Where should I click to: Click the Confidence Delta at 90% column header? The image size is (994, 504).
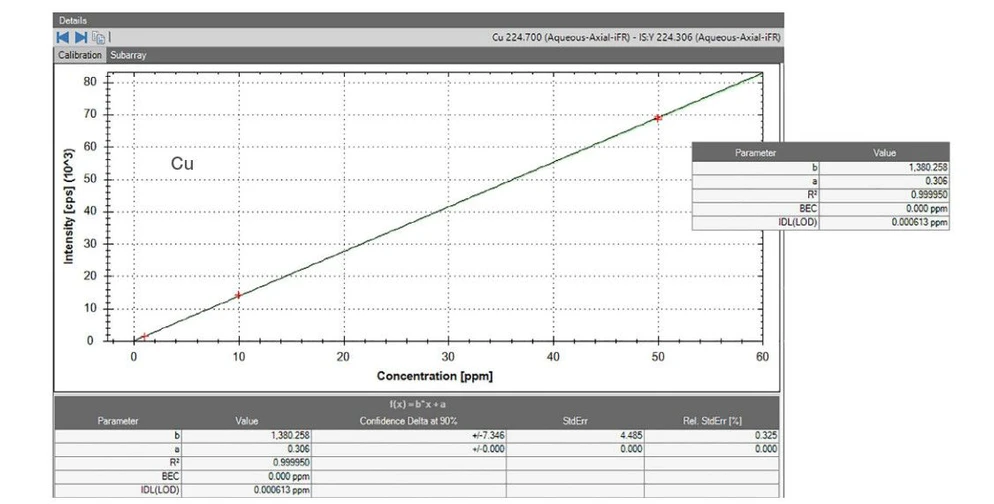408,421
